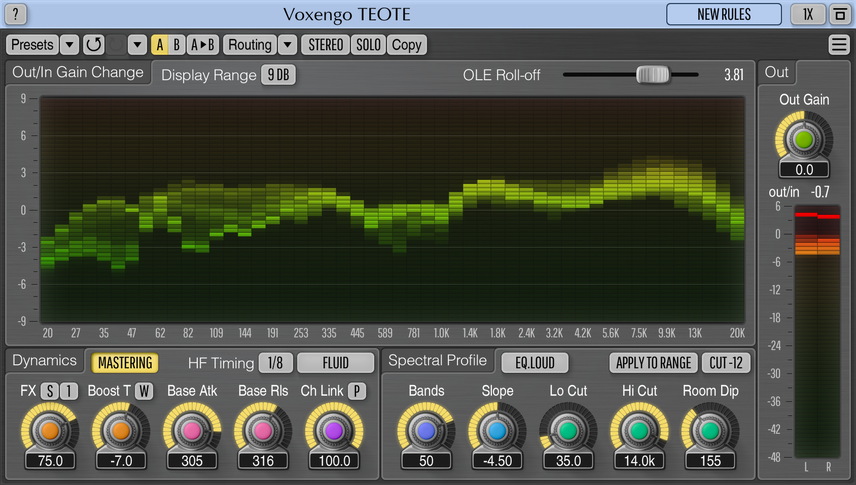Open the hamburger settings menu

coord(840,45)
